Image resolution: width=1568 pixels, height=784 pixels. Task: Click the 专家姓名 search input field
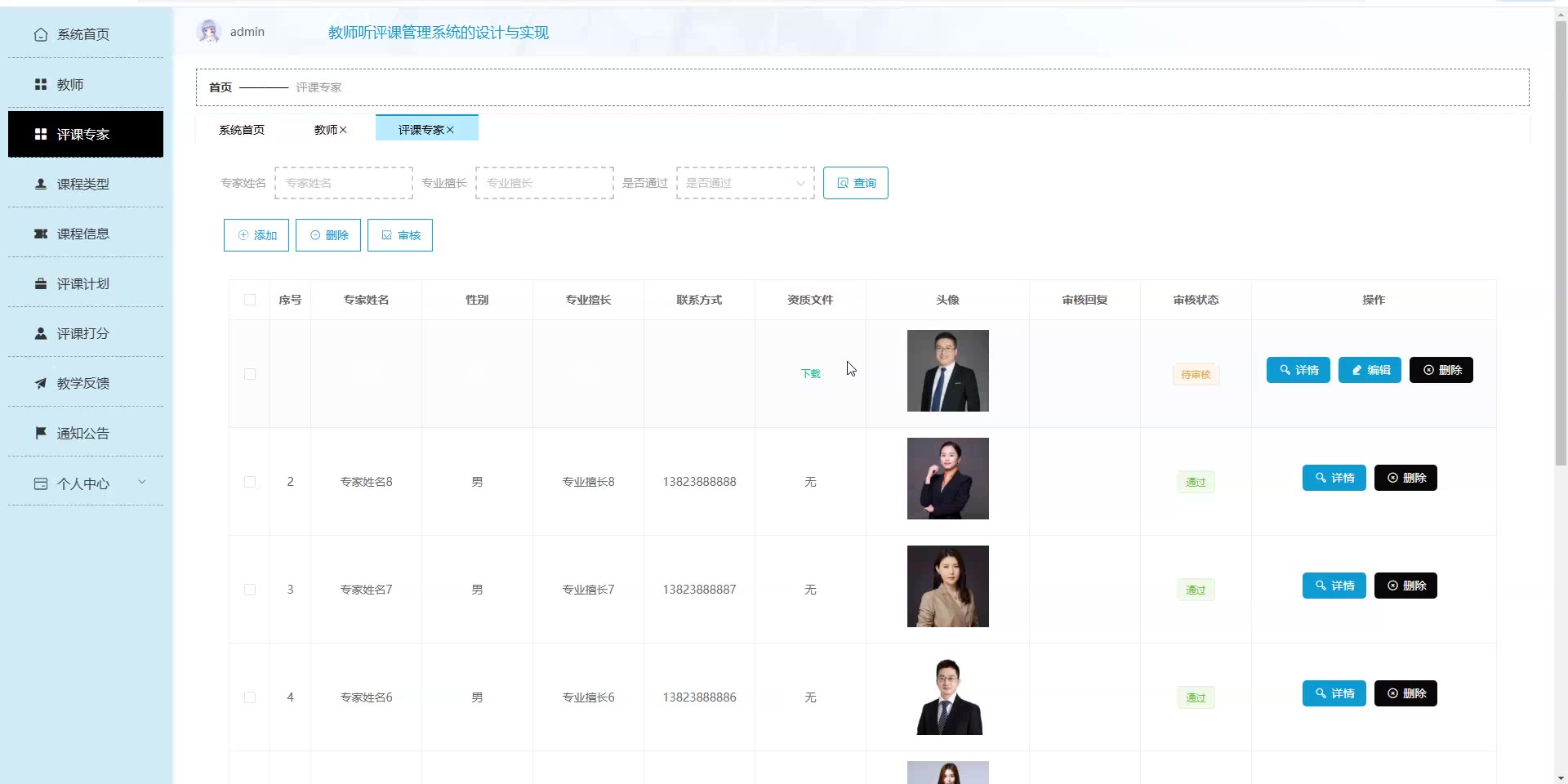344,183
